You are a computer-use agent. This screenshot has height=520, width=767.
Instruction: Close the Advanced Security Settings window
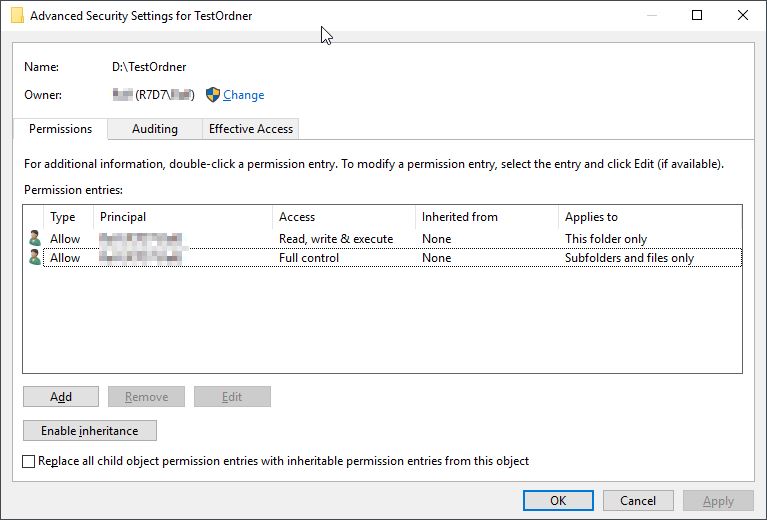click(742, 15)
